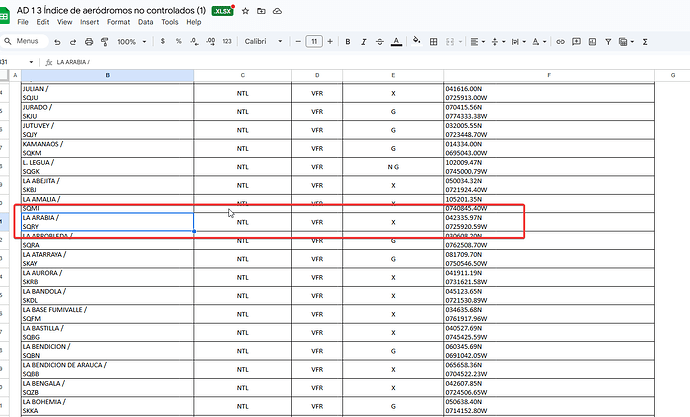Insert a link

click(560, 42)
